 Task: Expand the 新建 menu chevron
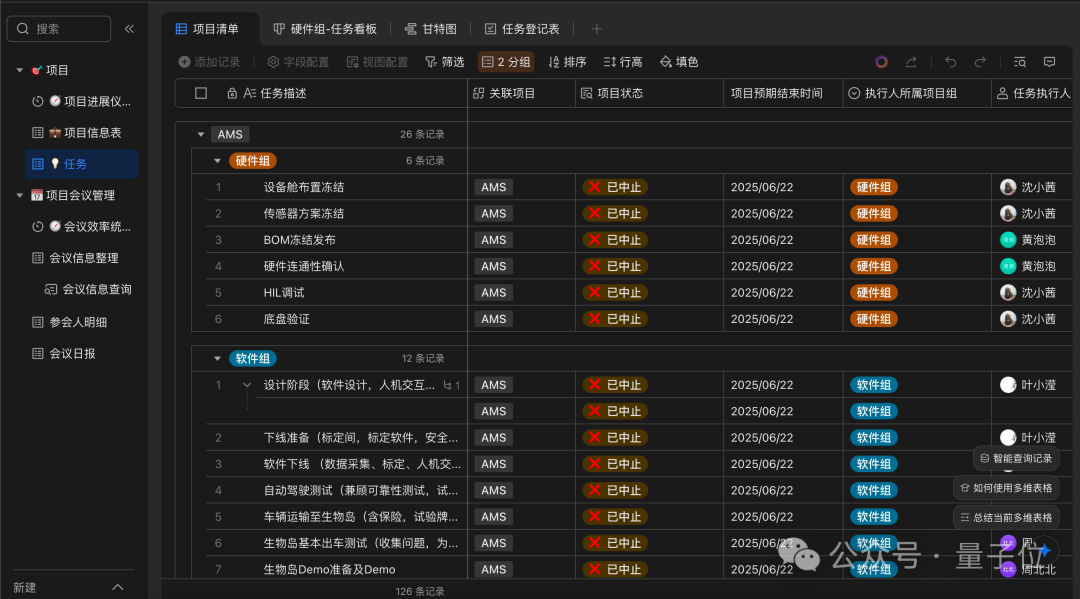click(x=118, y=587)
